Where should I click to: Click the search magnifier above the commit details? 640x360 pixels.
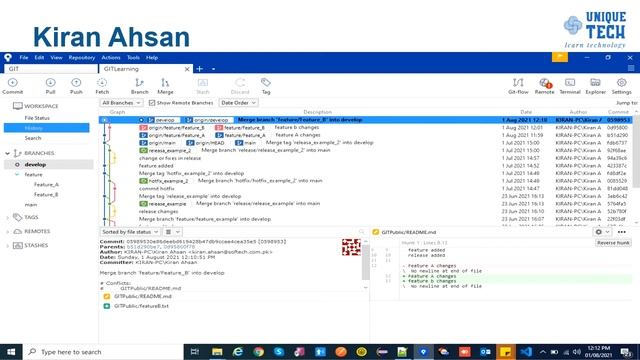tap(361, 232)
